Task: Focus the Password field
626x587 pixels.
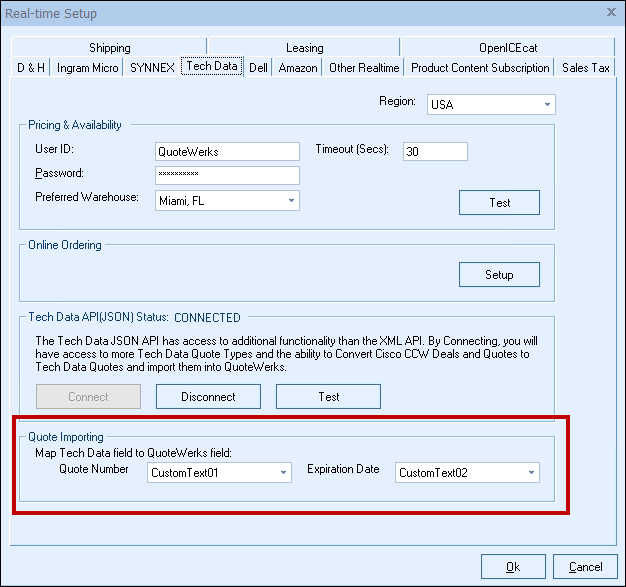Action: (227, 175)
